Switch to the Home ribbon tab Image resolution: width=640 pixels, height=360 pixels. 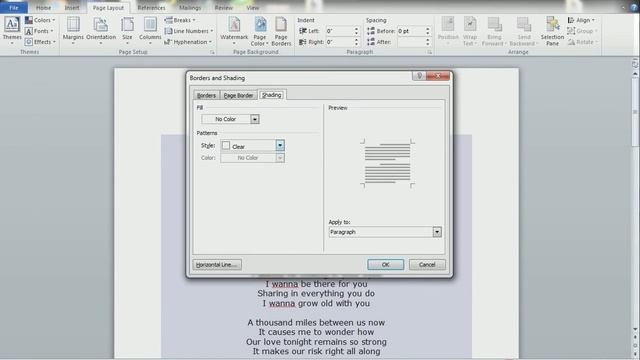(x=43, y=8)
